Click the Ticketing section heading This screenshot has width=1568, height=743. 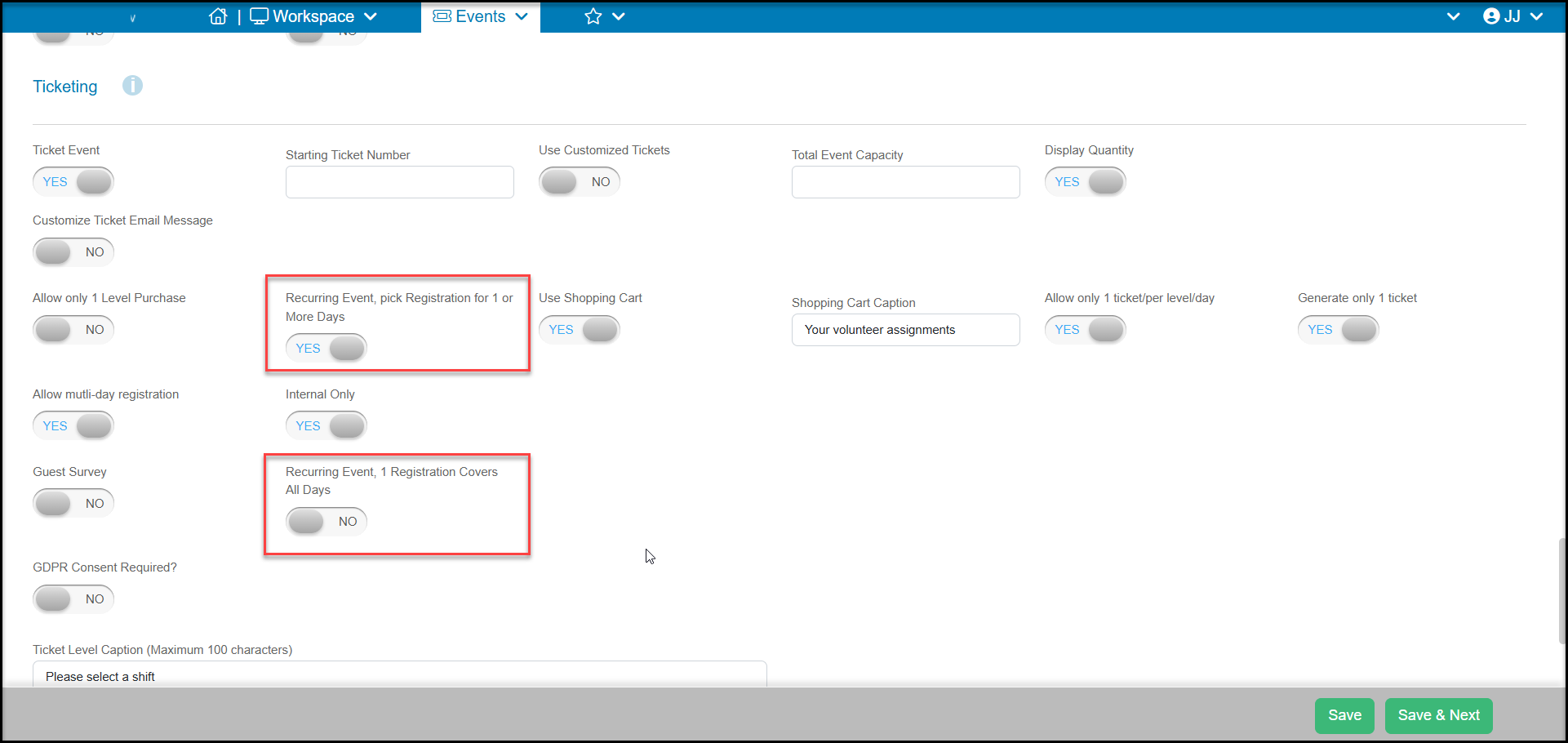point(65,87)
